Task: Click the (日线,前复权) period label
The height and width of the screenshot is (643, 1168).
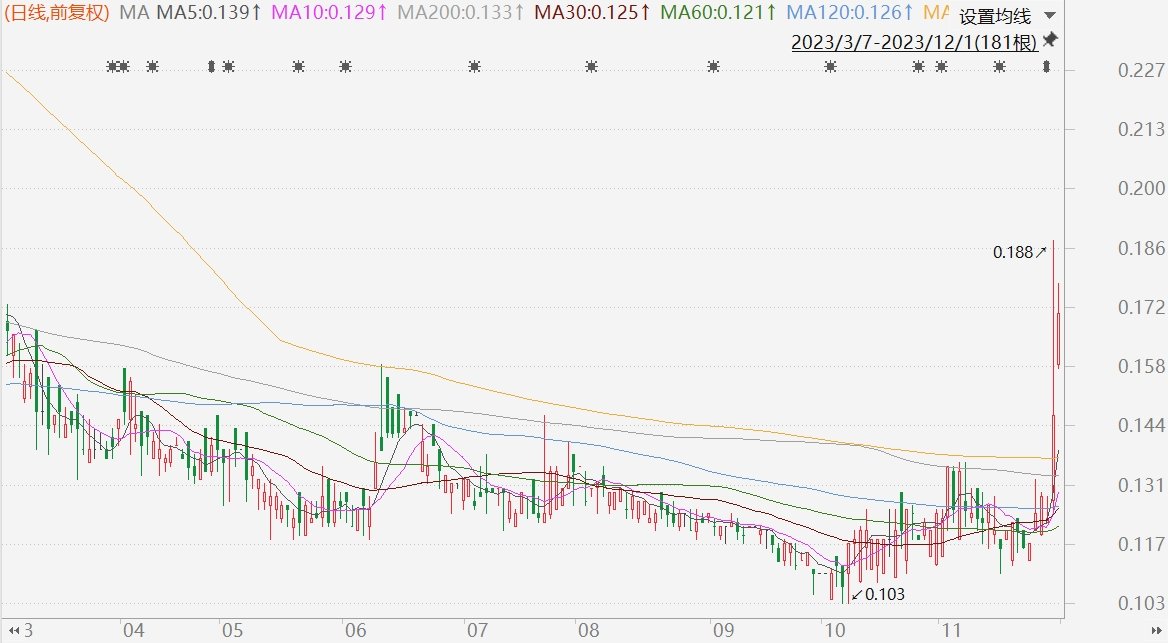Action: [x=57, y=12]
